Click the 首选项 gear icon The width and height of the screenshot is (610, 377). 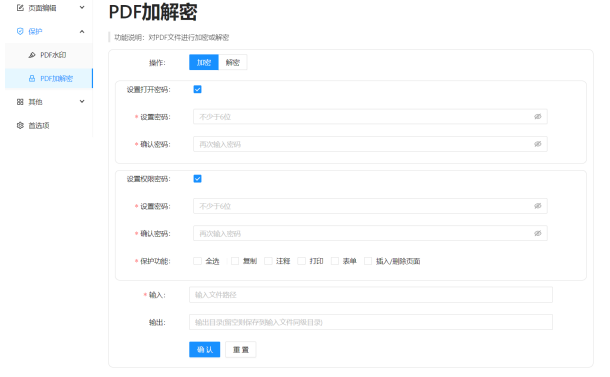pyautogui.click(x=20, y=125)
